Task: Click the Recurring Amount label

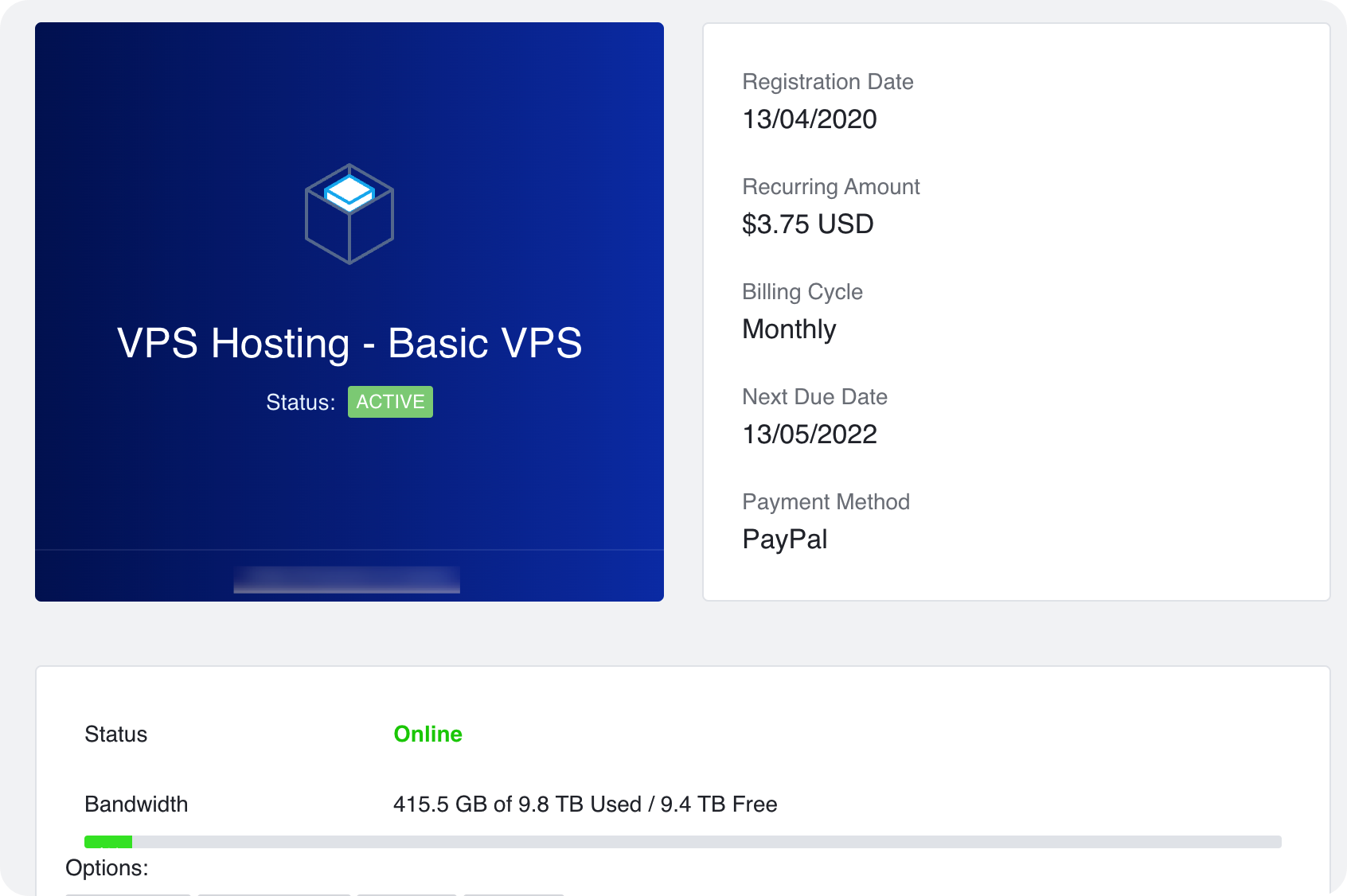Action: tap(831, 187)
